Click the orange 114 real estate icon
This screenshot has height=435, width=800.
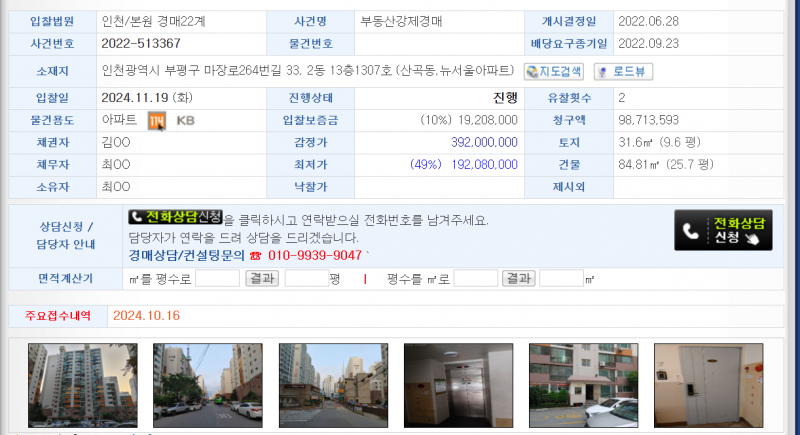[156, 121]
